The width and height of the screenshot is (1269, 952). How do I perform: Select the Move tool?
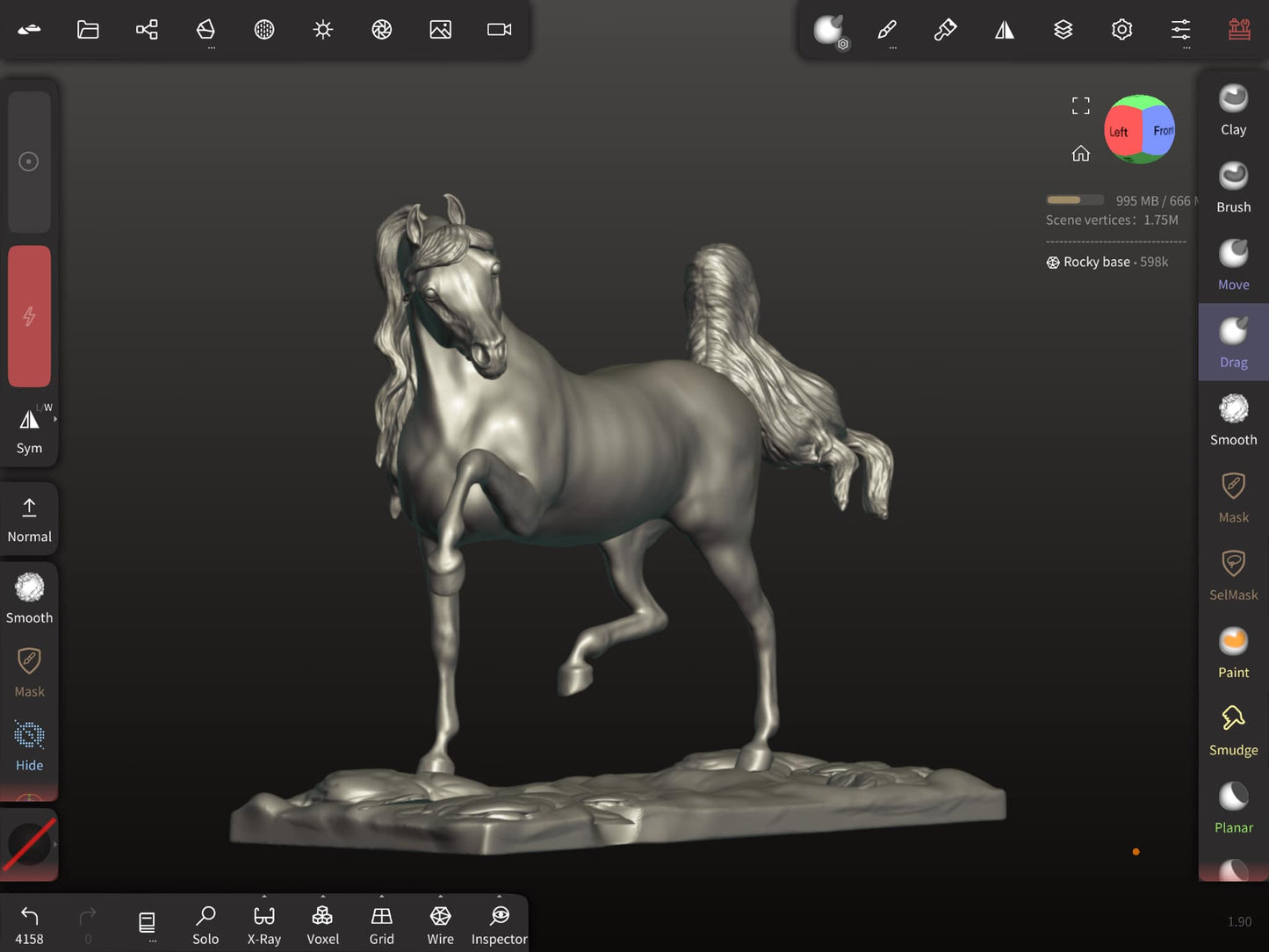coord(1233,264)
